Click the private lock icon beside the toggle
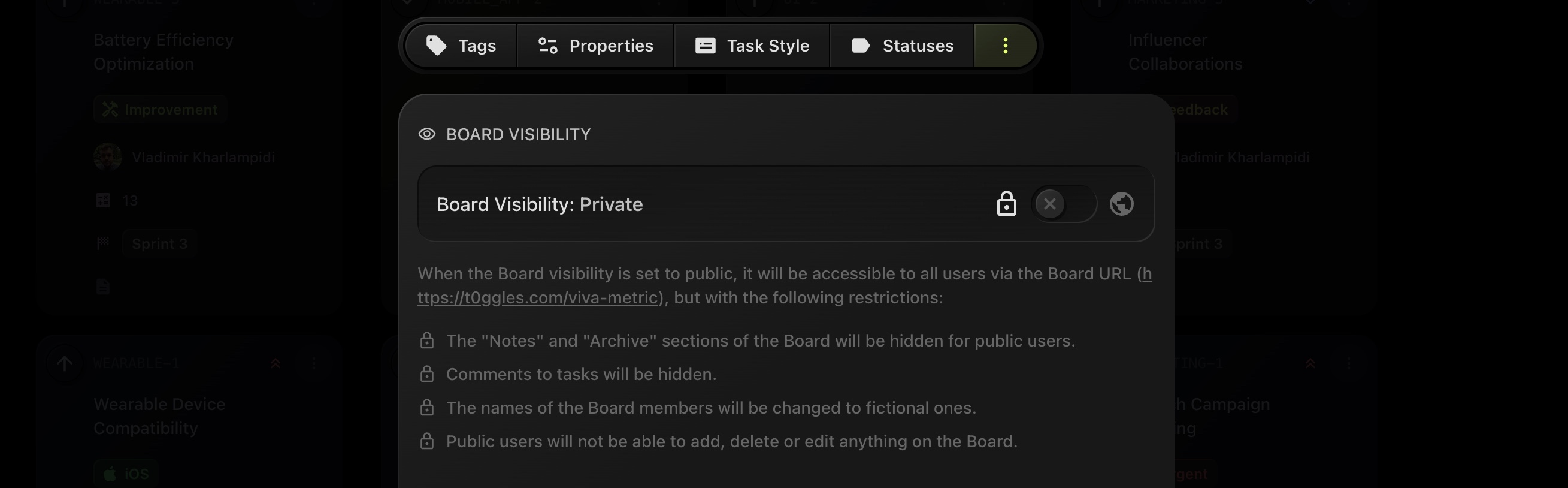The width and height of the screenshot is (1568, 488). pos(1006,204)
